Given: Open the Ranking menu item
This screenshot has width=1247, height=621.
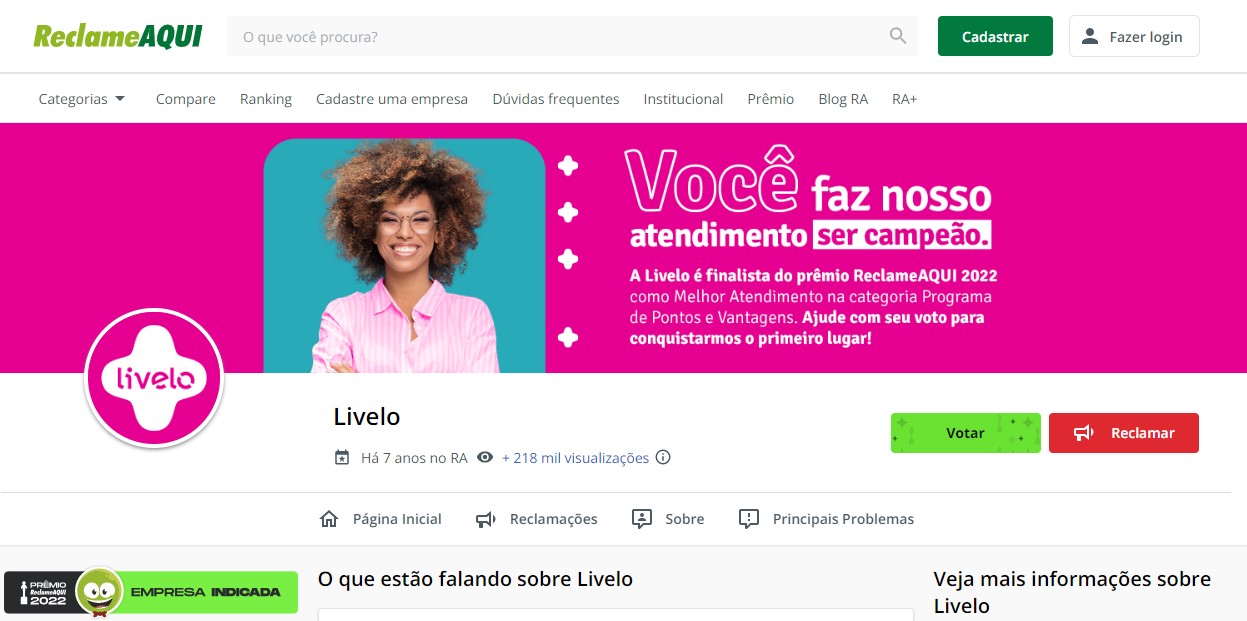Looking at the screenshot, I should (266, 99).
